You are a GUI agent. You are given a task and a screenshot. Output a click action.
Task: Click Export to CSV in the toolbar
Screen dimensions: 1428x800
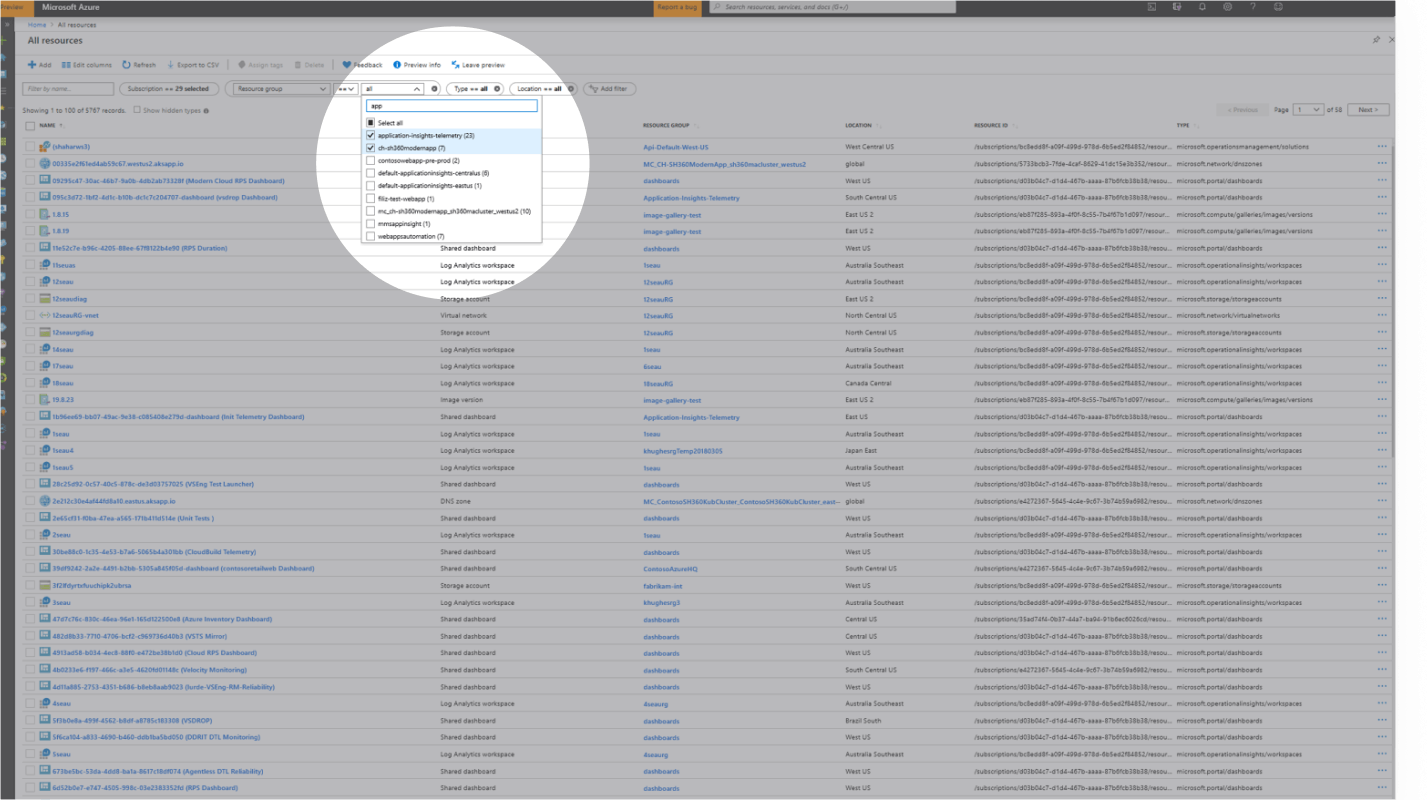192,65
